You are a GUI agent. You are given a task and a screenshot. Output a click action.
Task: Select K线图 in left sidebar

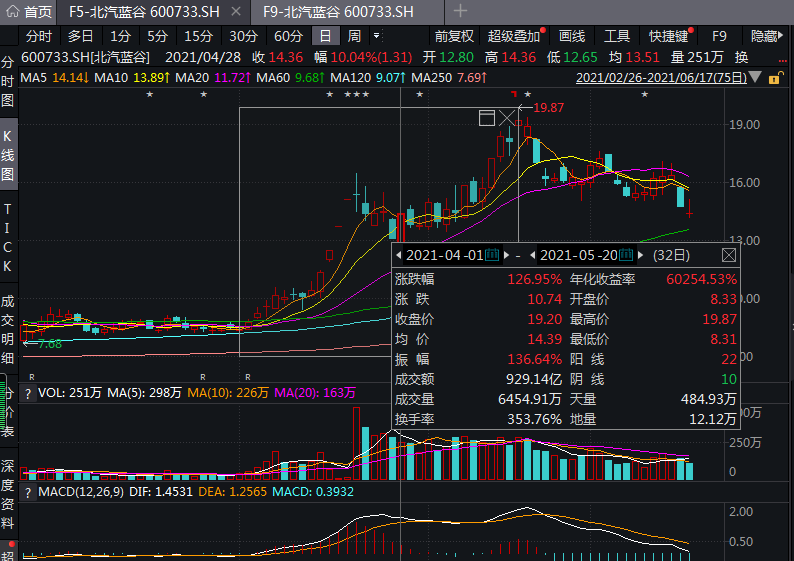(8, 155)
